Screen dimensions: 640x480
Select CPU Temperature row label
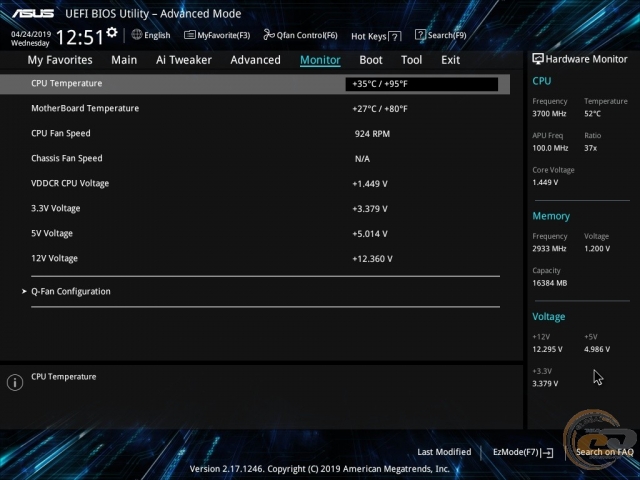[x=67, y=83]
